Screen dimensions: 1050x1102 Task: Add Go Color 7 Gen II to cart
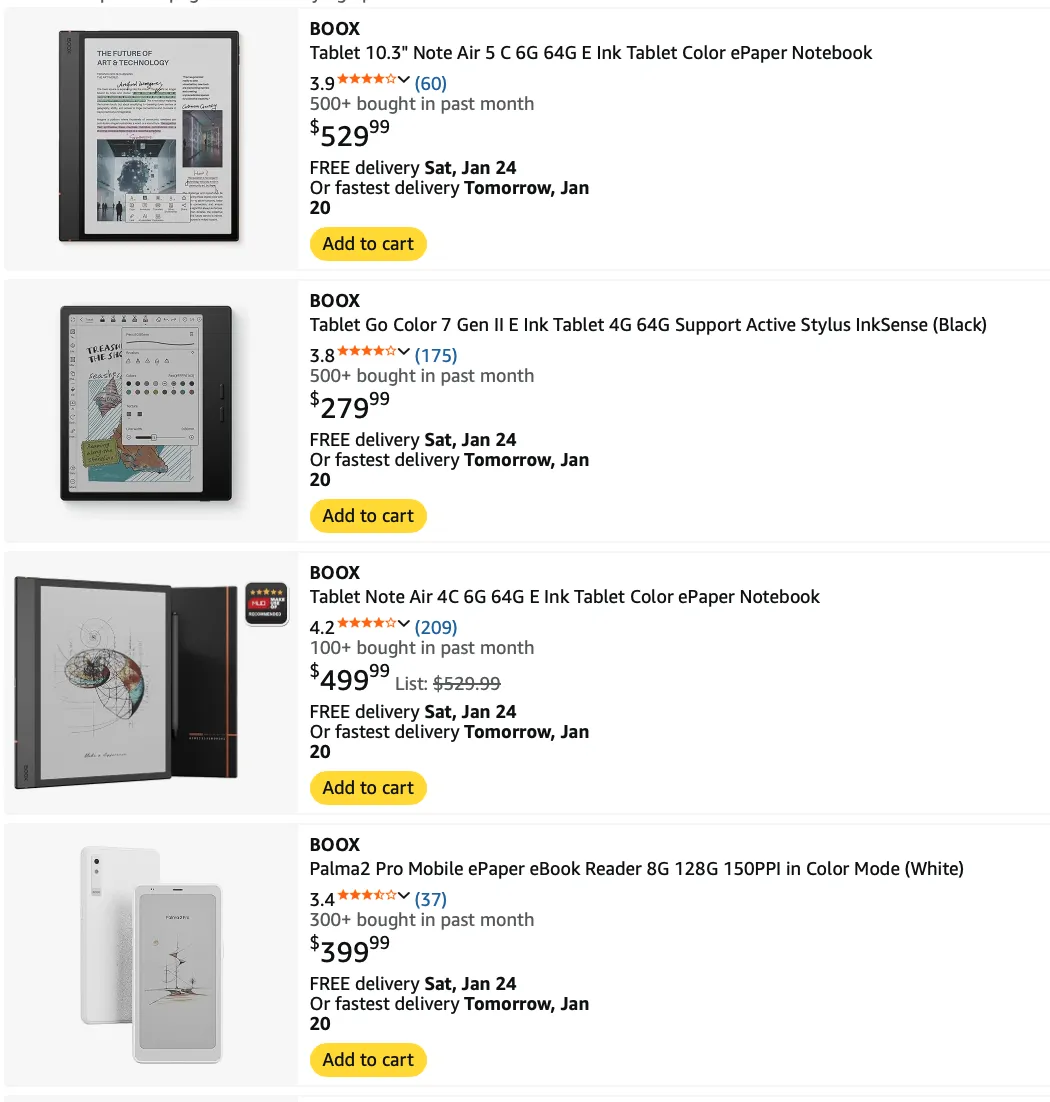368,516
